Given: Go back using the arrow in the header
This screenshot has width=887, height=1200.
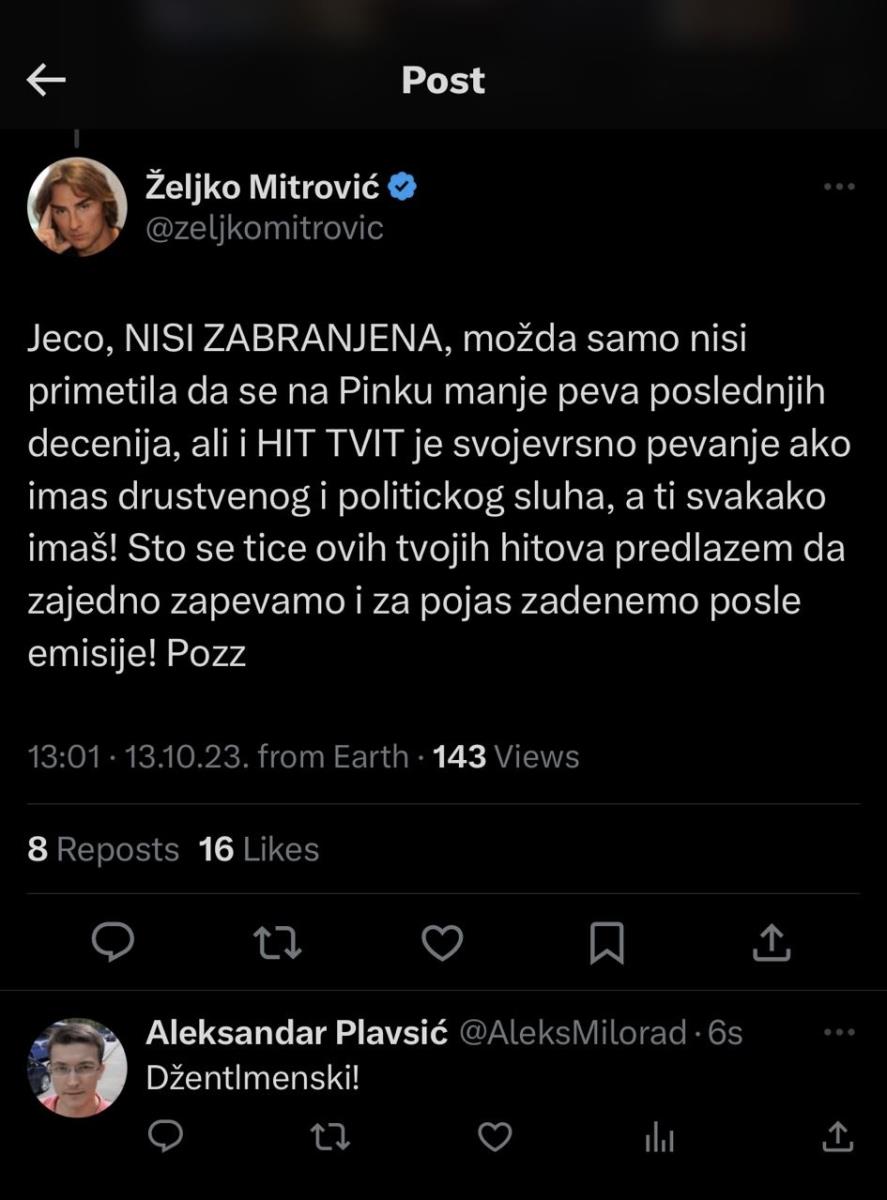Looking at the screenshot, I should point(46,80).
